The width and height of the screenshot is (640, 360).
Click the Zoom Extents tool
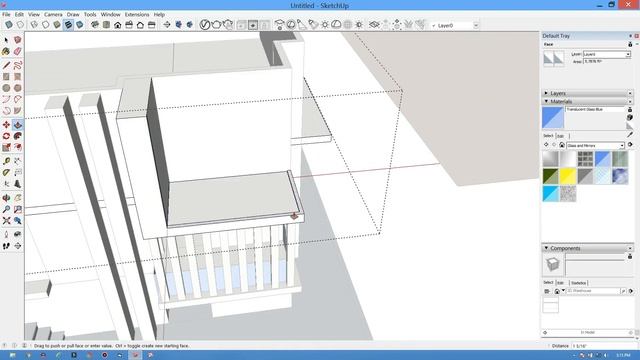6,221
